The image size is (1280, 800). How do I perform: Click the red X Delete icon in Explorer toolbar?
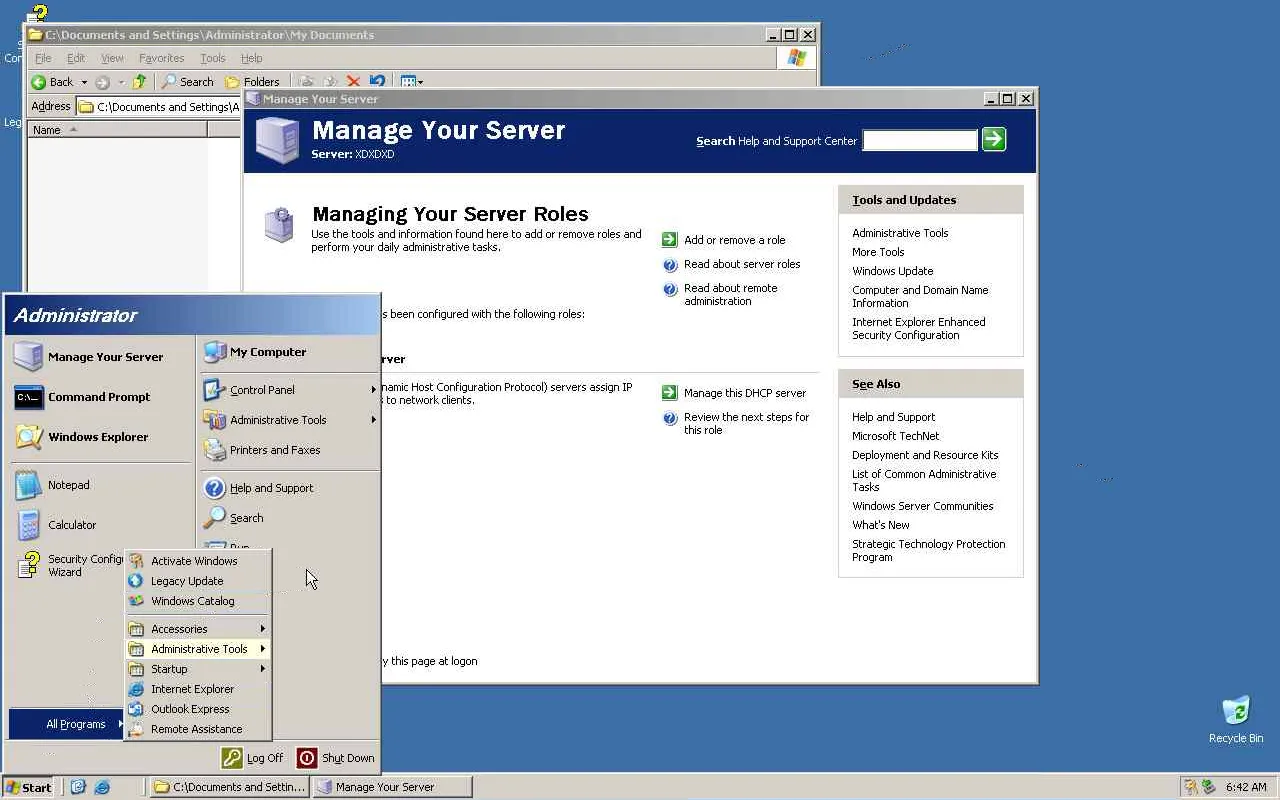click(353, 82)
